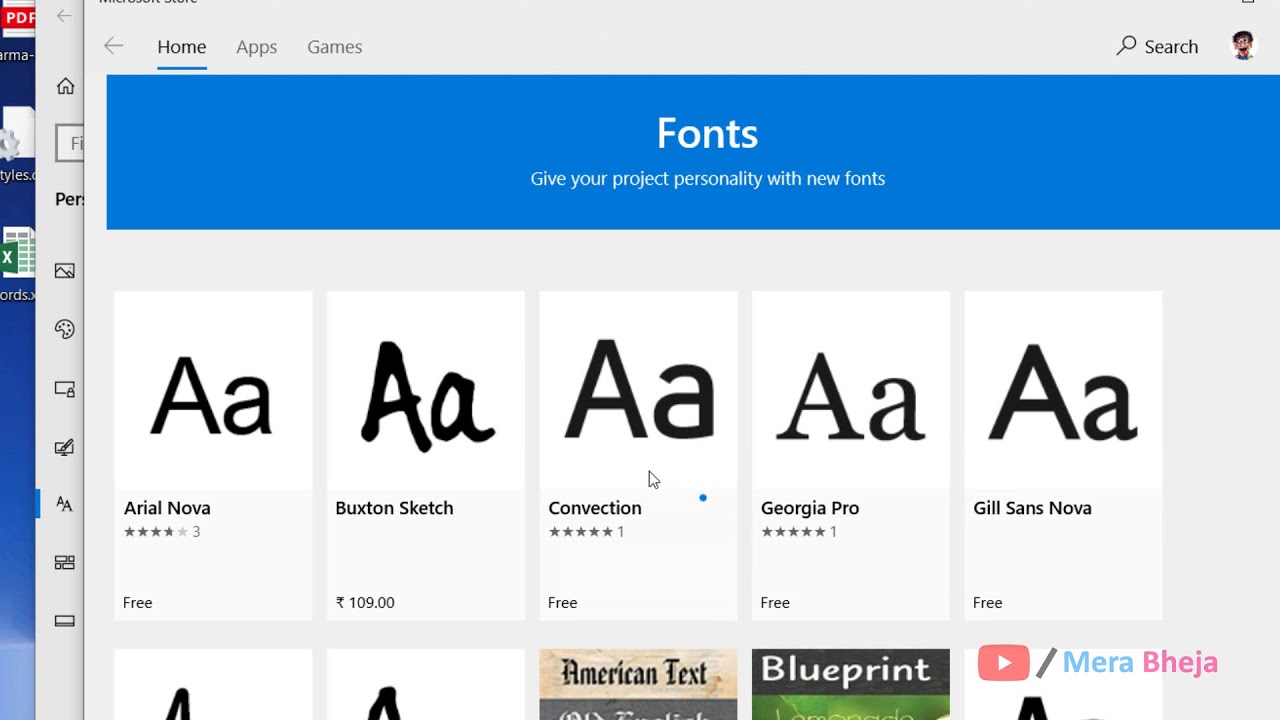This screenshot has height=720, width=1280.
Task: Click the Settings search field
Action: (x=70, y=143)
